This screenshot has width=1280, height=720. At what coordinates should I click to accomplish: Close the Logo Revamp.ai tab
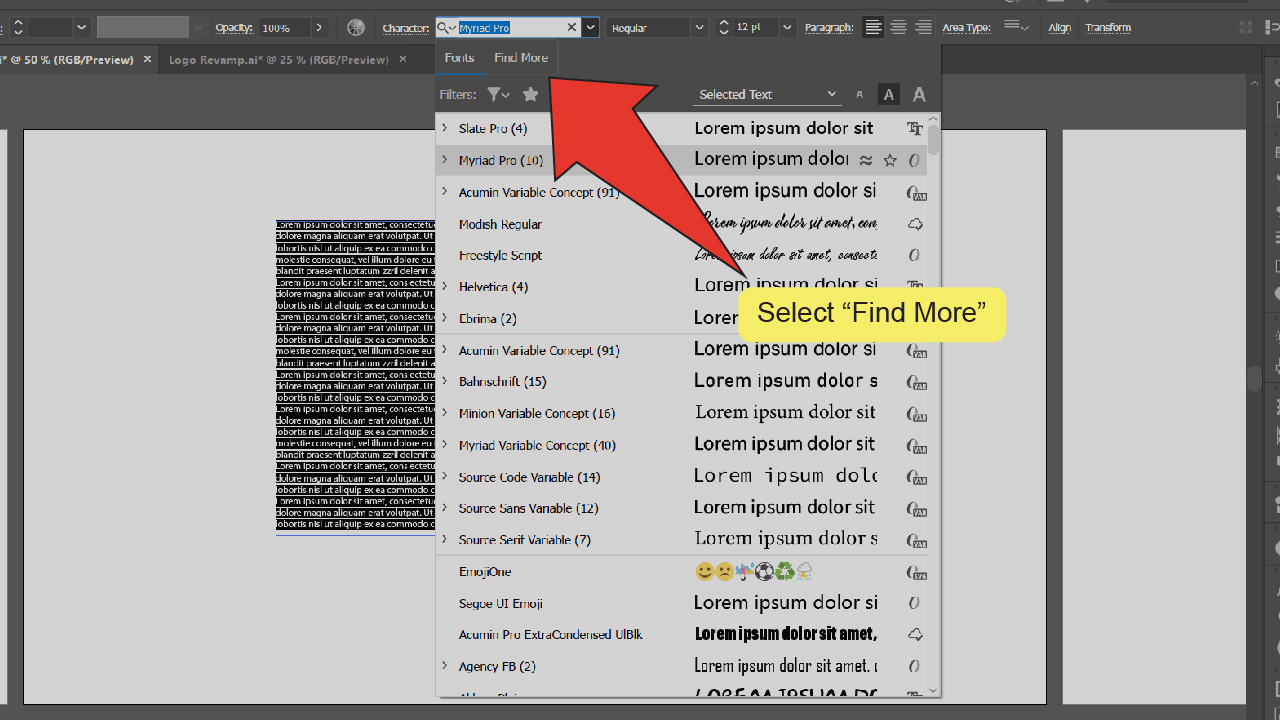click(403, 60)
